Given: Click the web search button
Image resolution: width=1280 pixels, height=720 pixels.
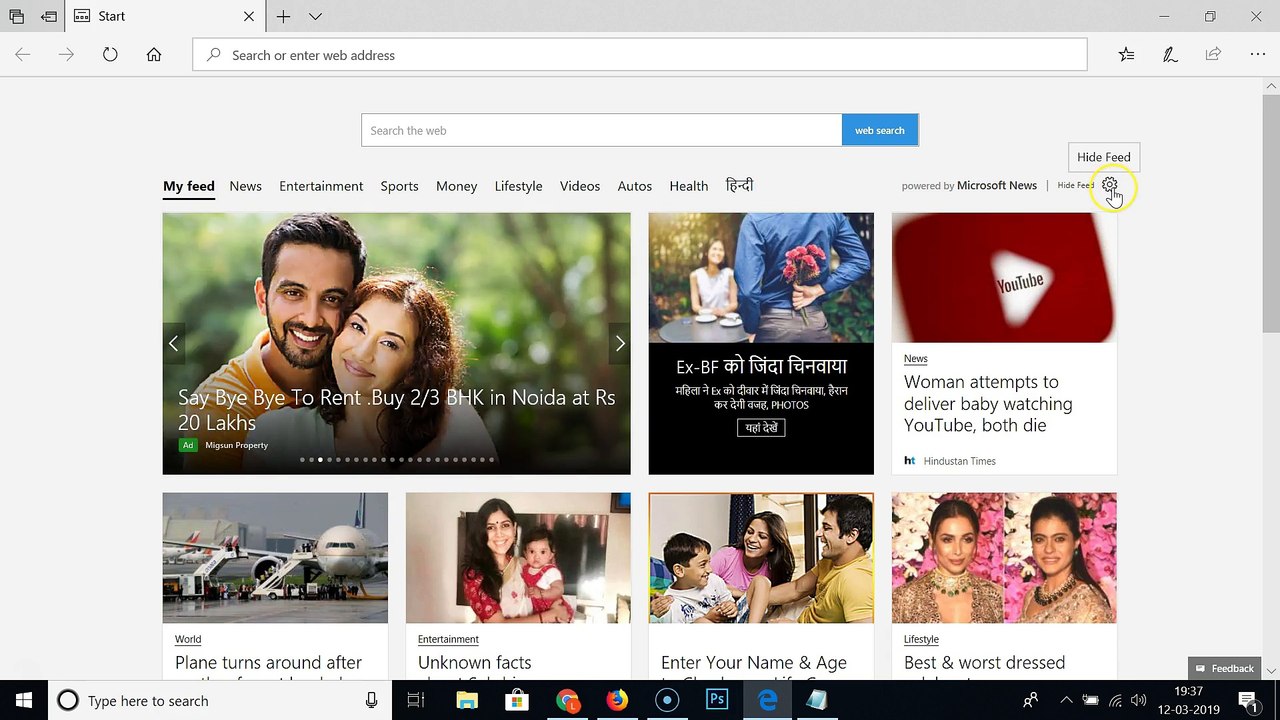Looking at the screenshot, I should (x=880, y=130).
